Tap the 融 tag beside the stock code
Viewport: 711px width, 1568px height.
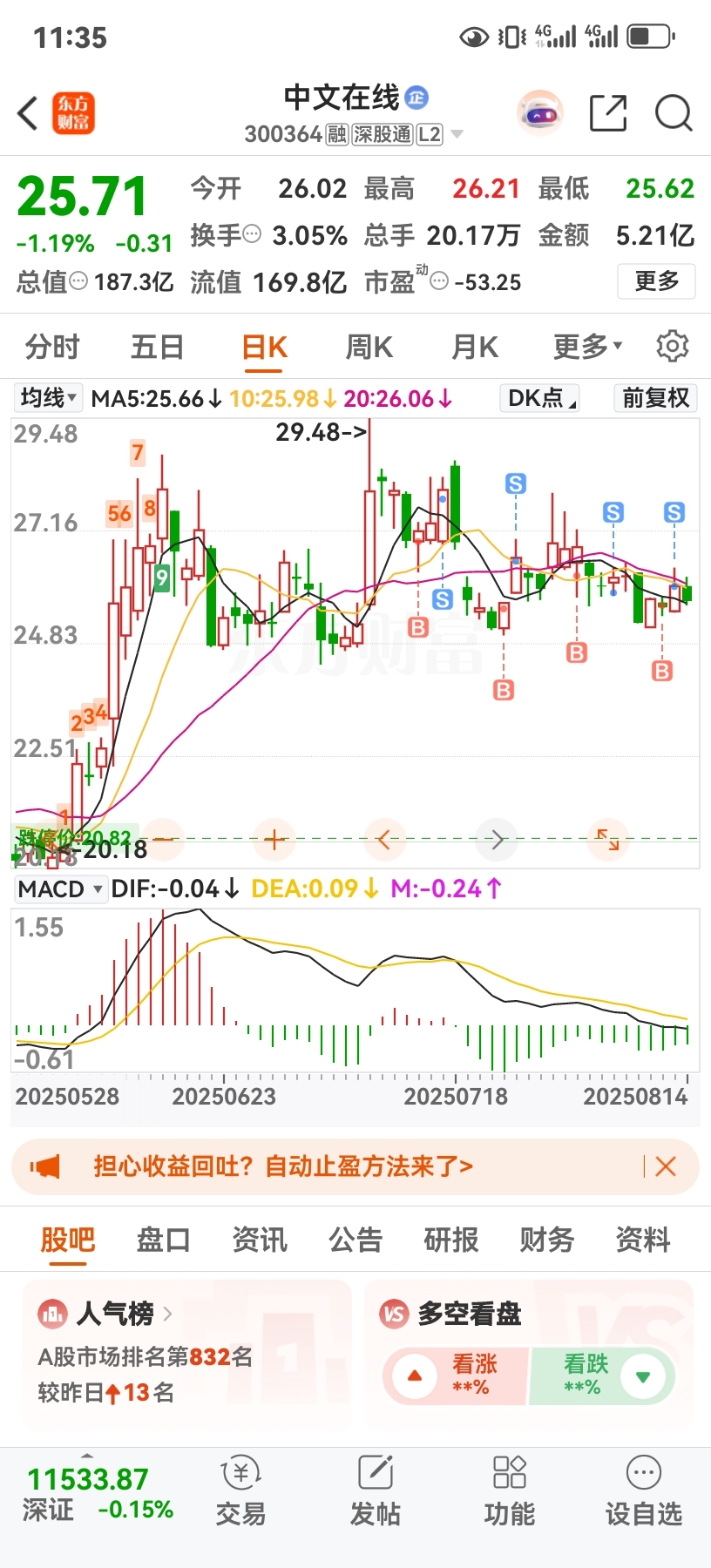(x=337, y=134)
